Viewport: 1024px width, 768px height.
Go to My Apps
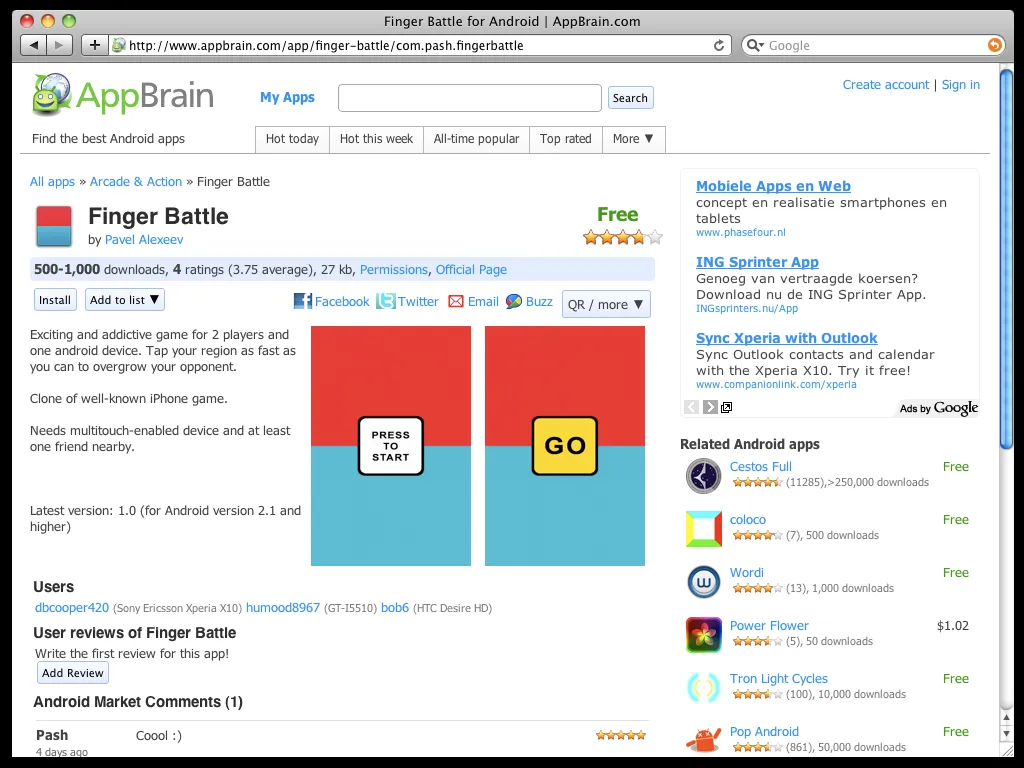click(x=287, y=97)
